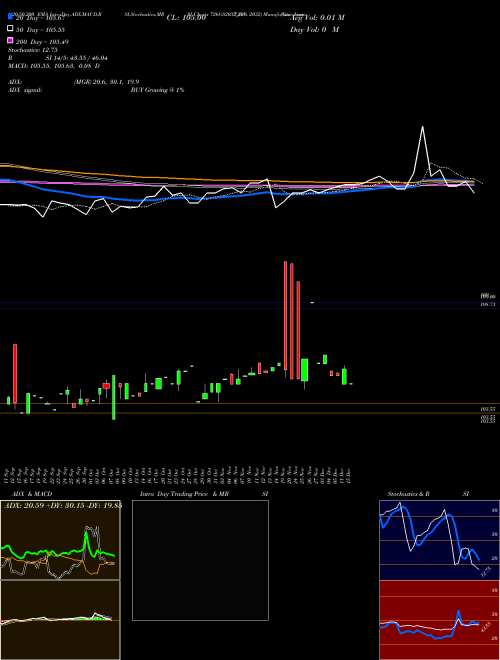Click the 'CL: 105.00' closing price label

(x=186, y=18)
